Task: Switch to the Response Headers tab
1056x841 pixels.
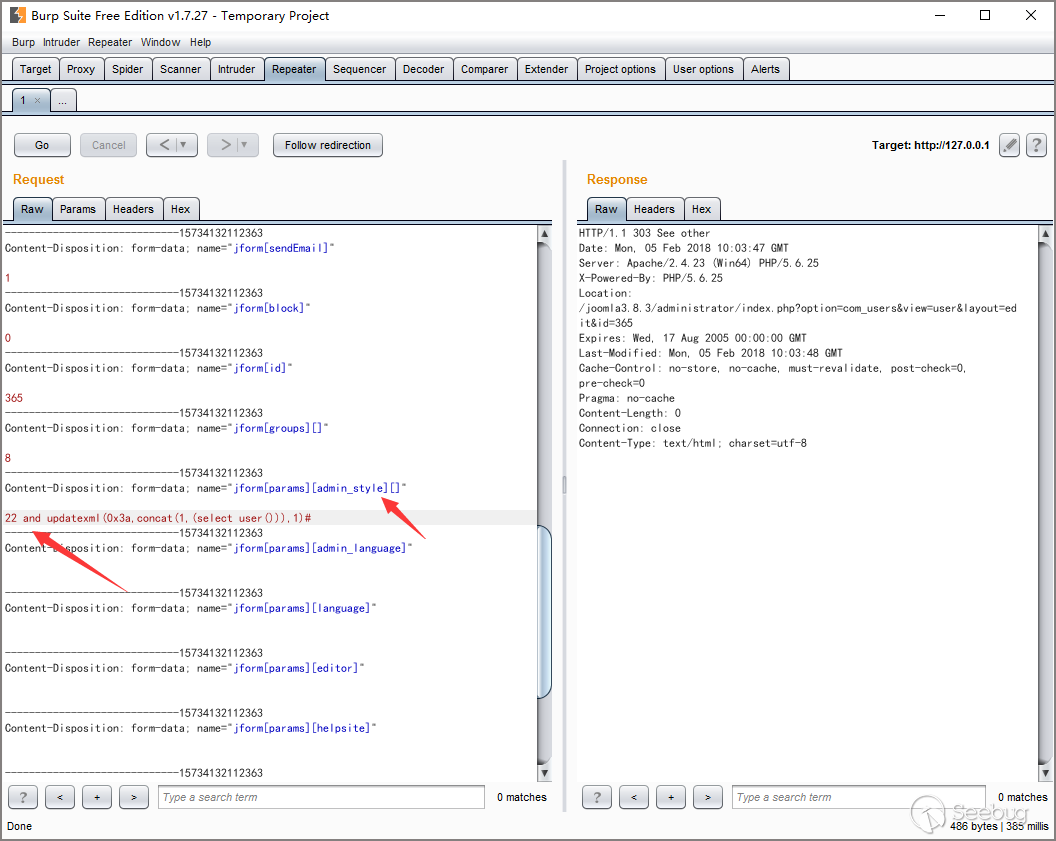Action: (654, 209)
